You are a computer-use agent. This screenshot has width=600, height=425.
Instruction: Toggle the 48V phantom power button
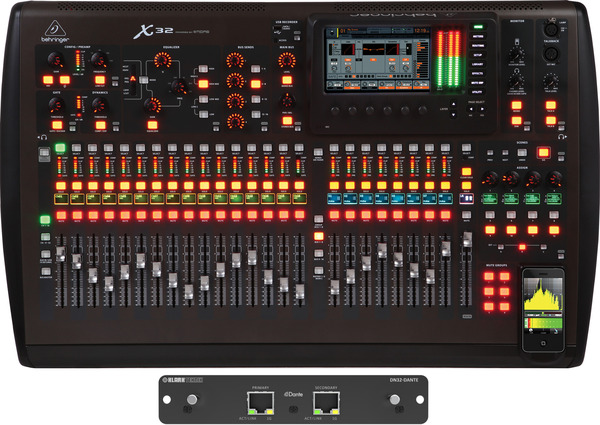coord(48,80)
